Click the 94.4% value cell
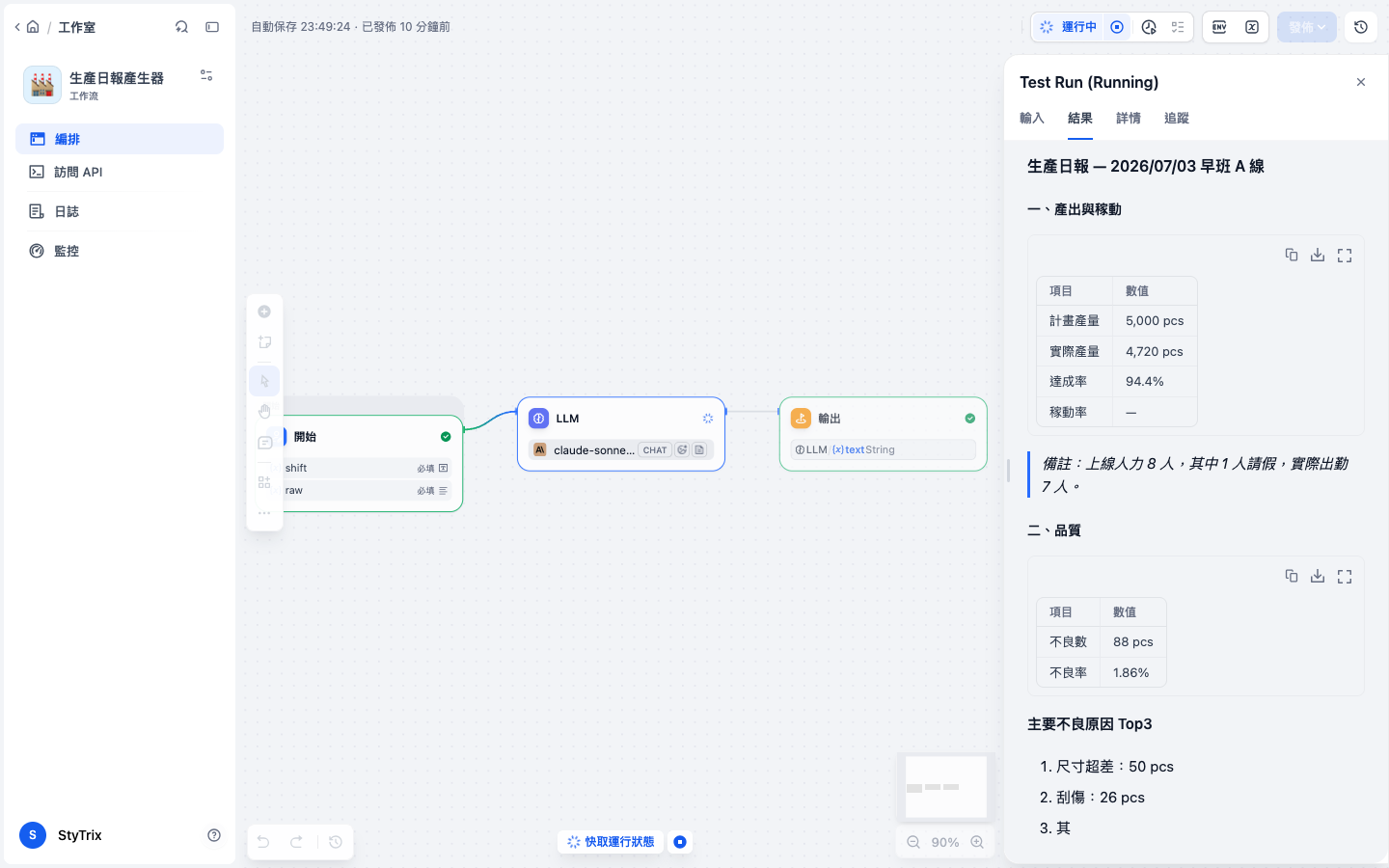The width and height of the screenshot is (1389, 868). click(1155, 382)
